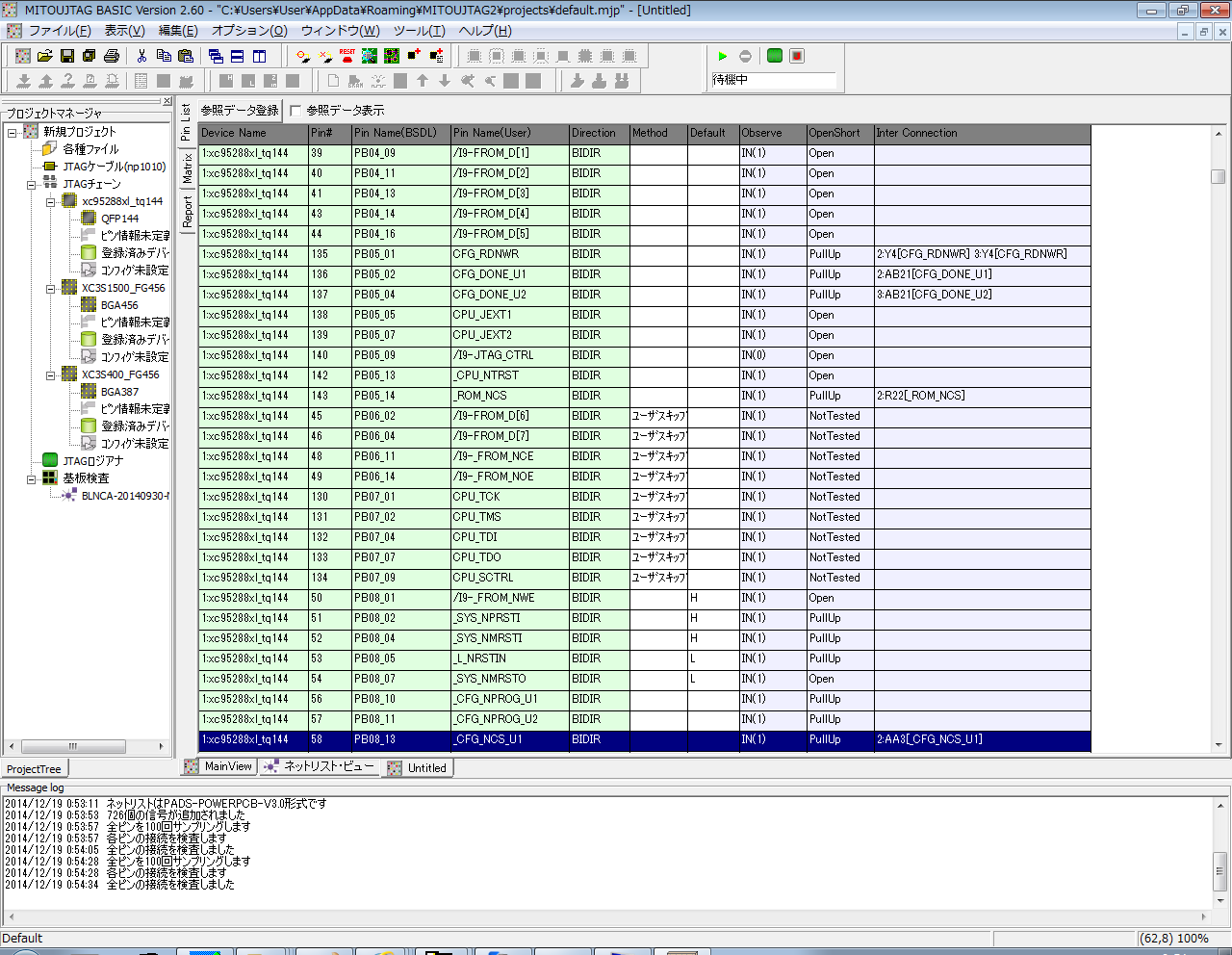The width and height of the screenshot is (1232, 955).
Task: Click the OpenShort column header
Action: pos(834,133)
